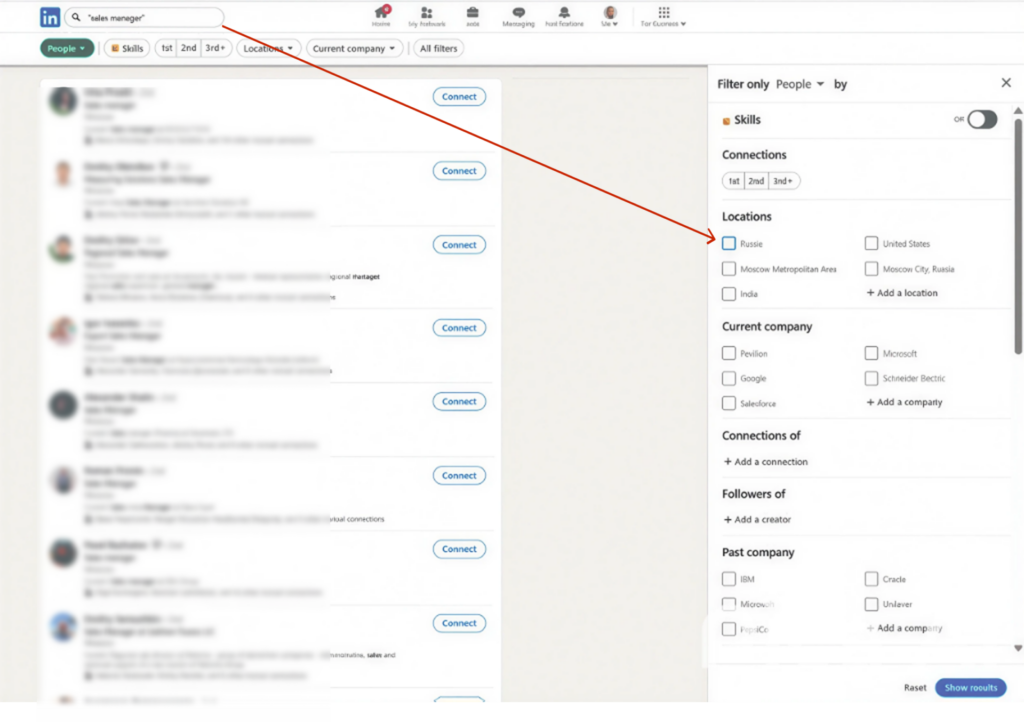Click the LinkedIn logo icon
1024x722 pixels.
point(50,17)
